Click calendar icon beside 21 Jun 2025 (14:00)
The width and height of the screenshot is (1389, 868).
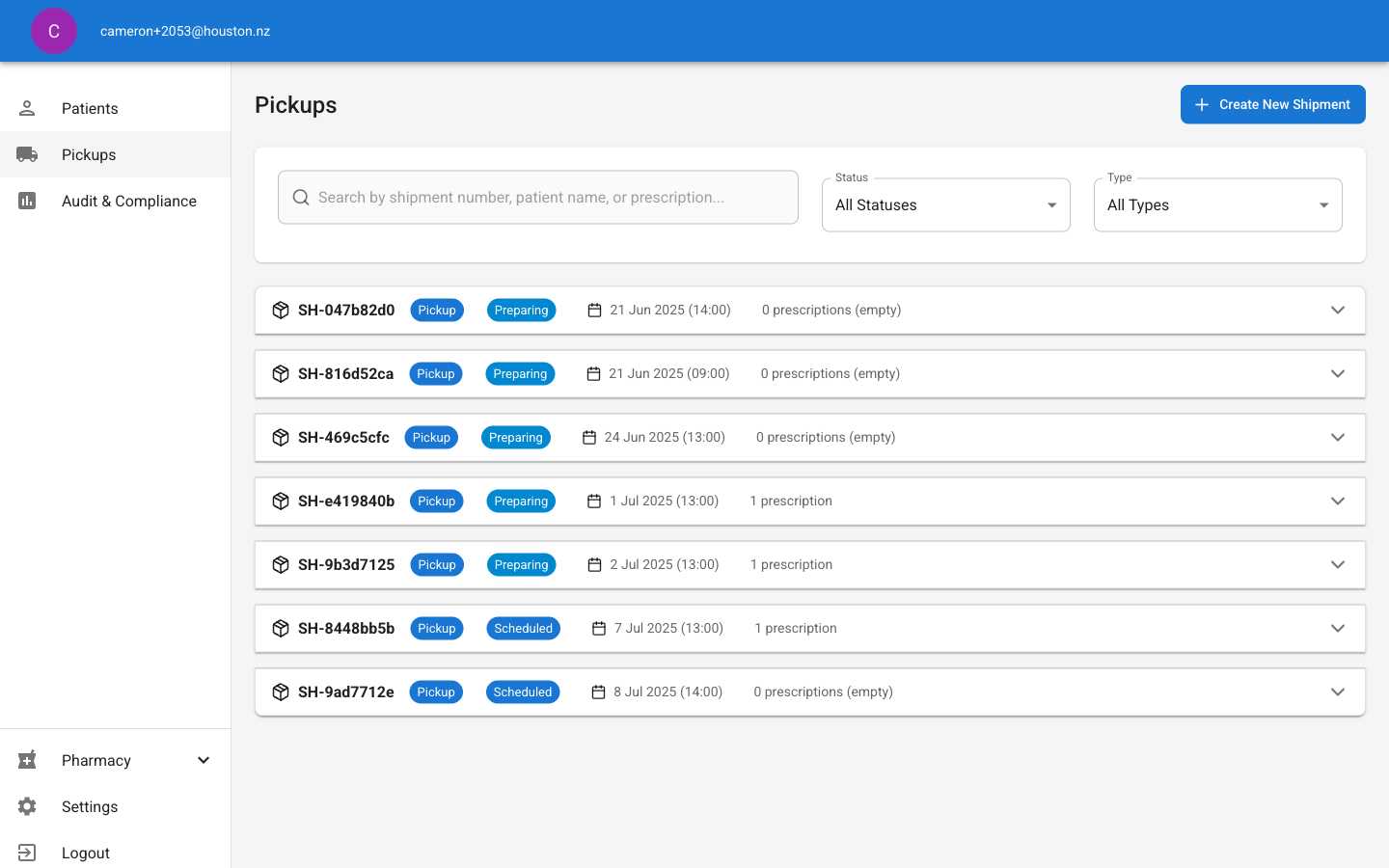pos(594,310)
